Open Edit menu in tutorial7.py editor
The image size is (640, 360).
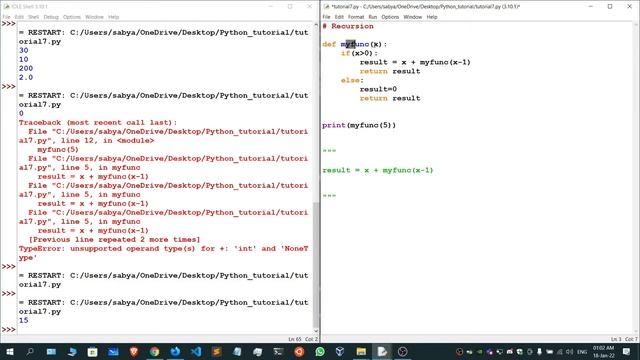[339, 17]
